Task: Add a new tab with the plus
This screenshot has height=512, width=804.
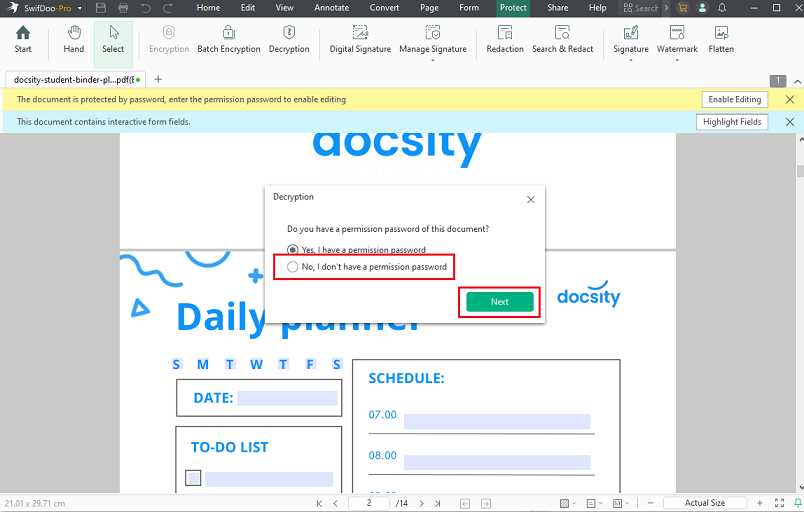Action: coord(158,79)
